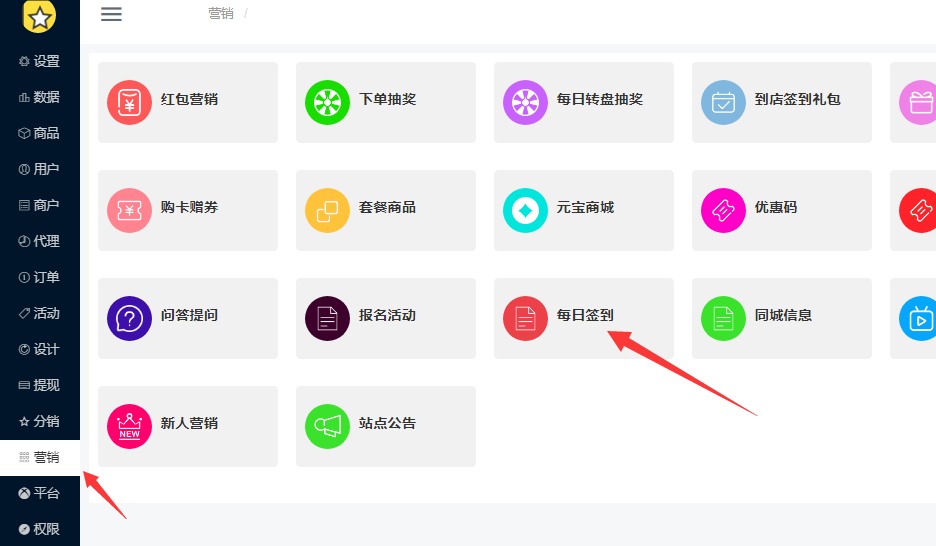
Task: Open the 红包营销 red envelope icon
Action: [x=130, y=103]
